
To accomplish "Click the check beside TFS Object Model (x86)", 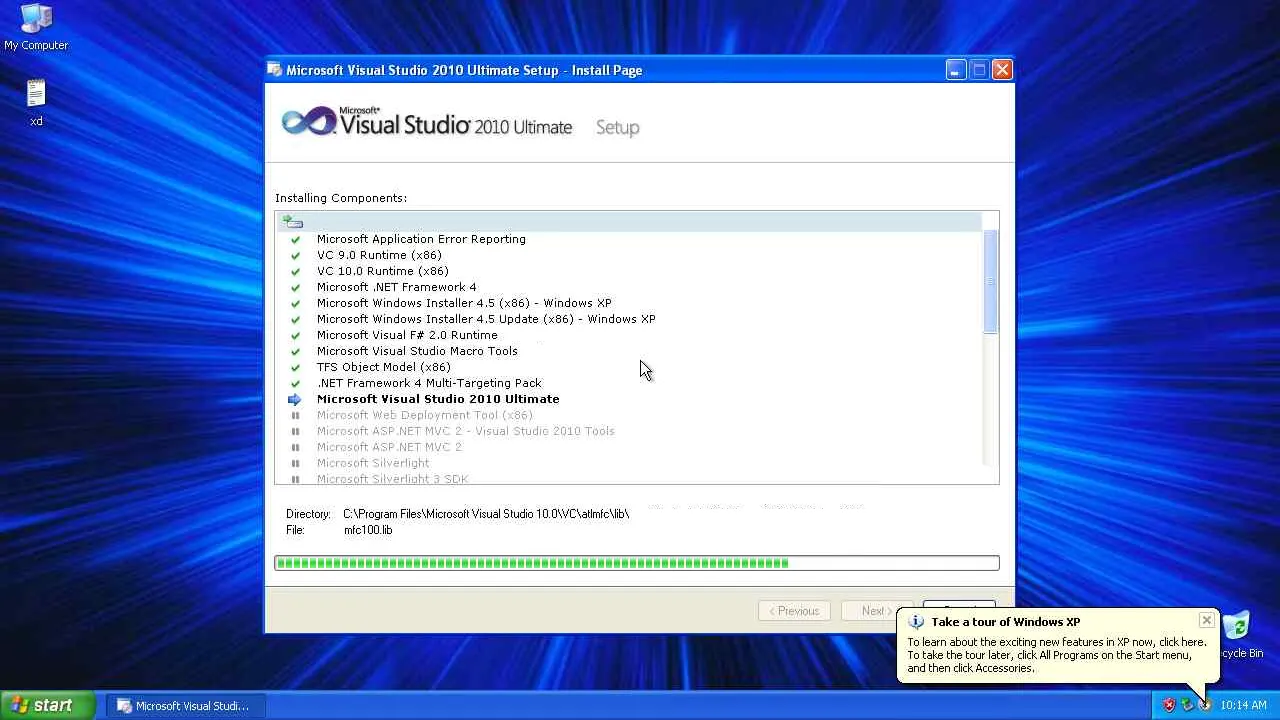I will (295, 368).
